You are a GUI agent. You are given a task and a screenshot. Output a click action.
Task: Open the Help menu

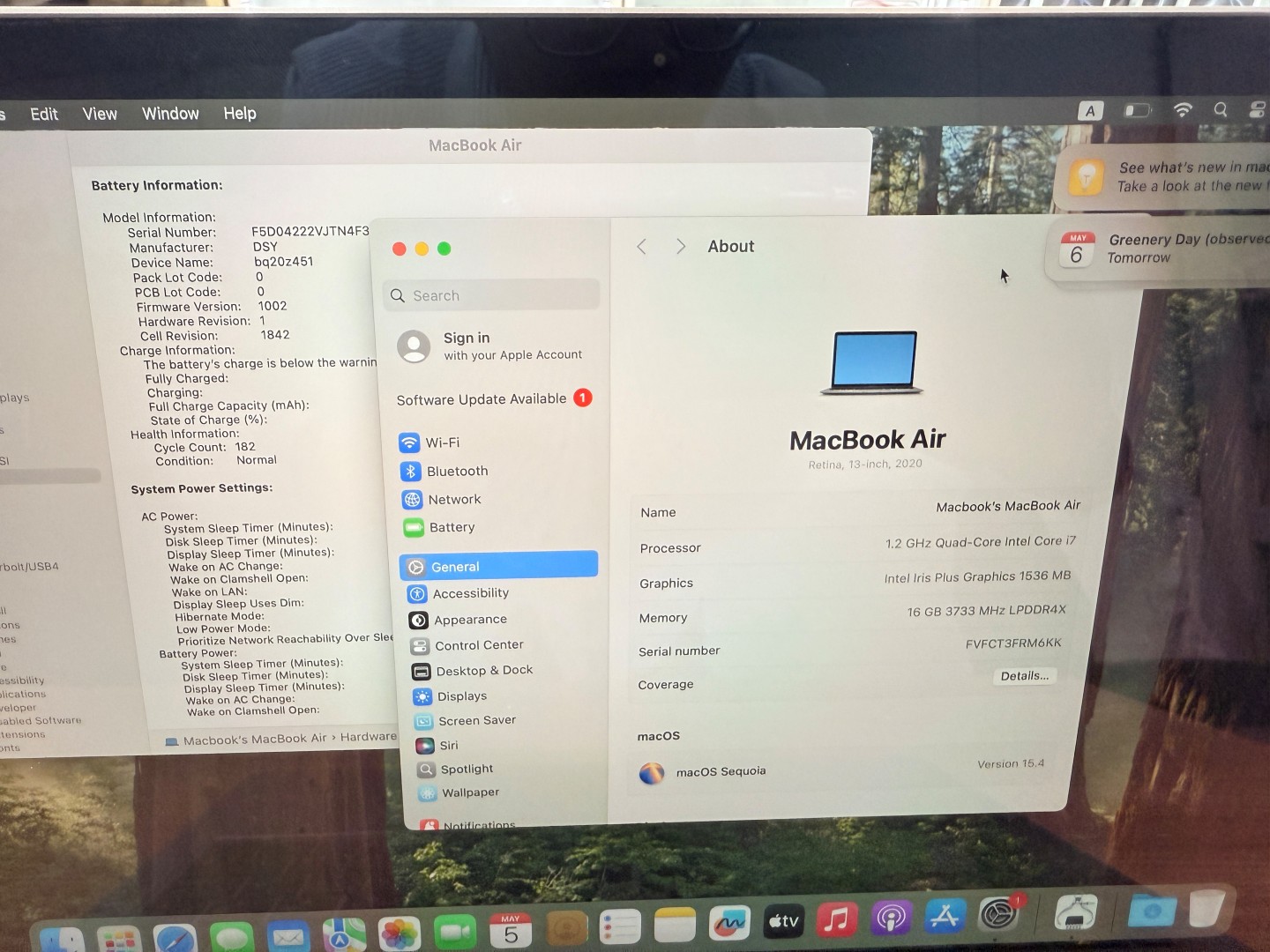pos(240,114)
